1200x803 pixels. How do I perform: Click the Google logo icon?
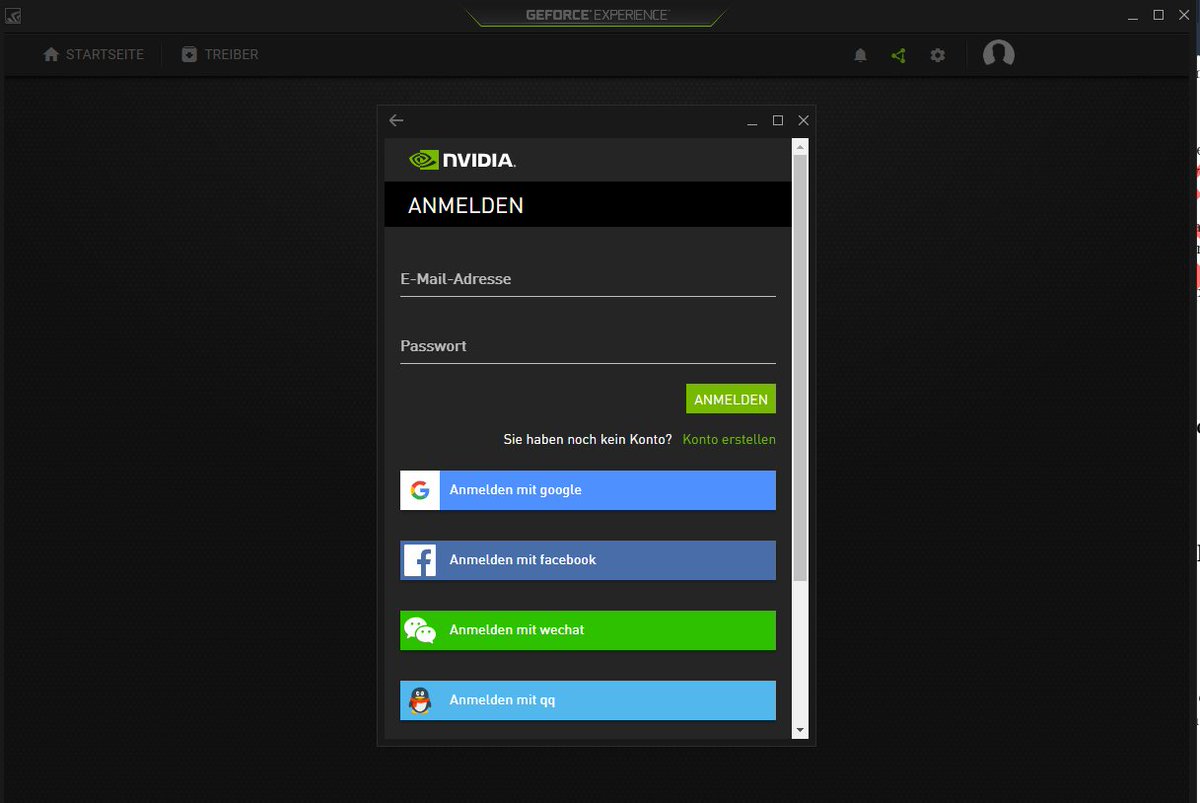pyautogui.click(x=420, y=490)
